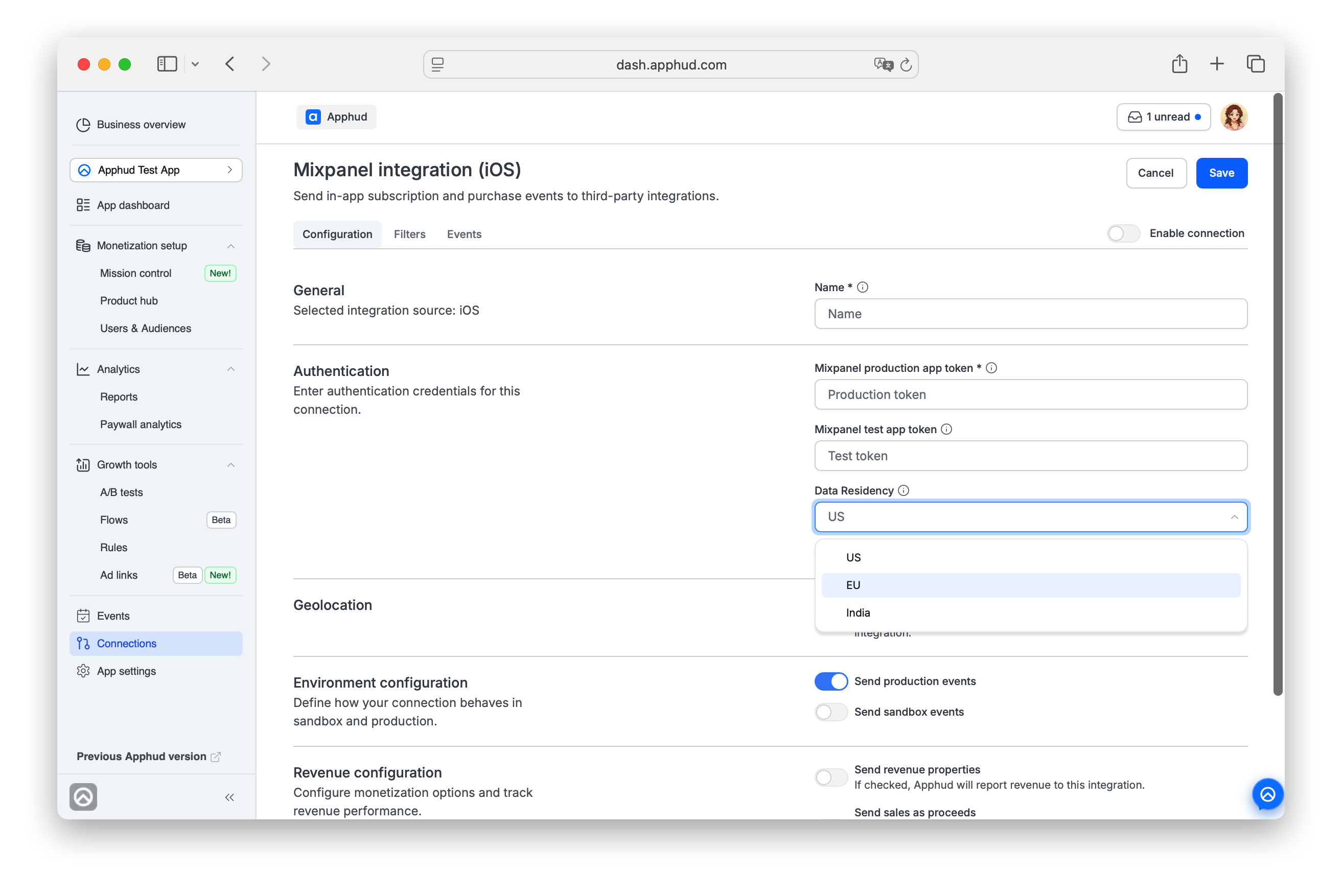The height and width of the screenshot is (896, 1342).
Task: Click the App settings gear icon
Action: (83, 671)
